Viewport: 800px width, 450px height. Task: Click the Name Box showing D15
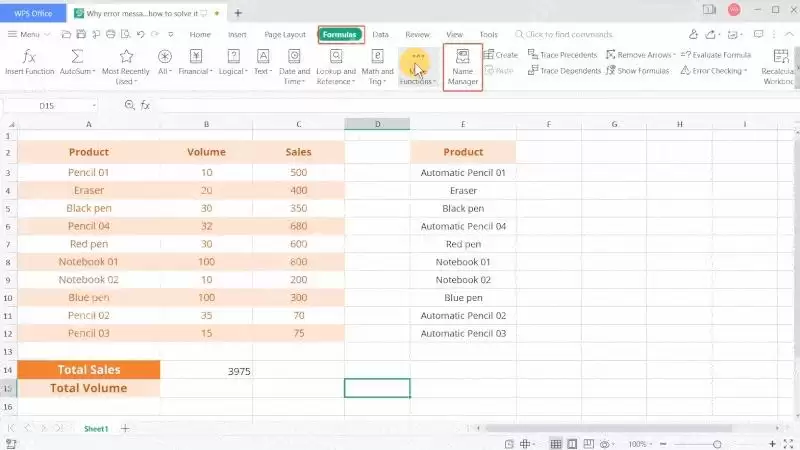tap(50, 106)
